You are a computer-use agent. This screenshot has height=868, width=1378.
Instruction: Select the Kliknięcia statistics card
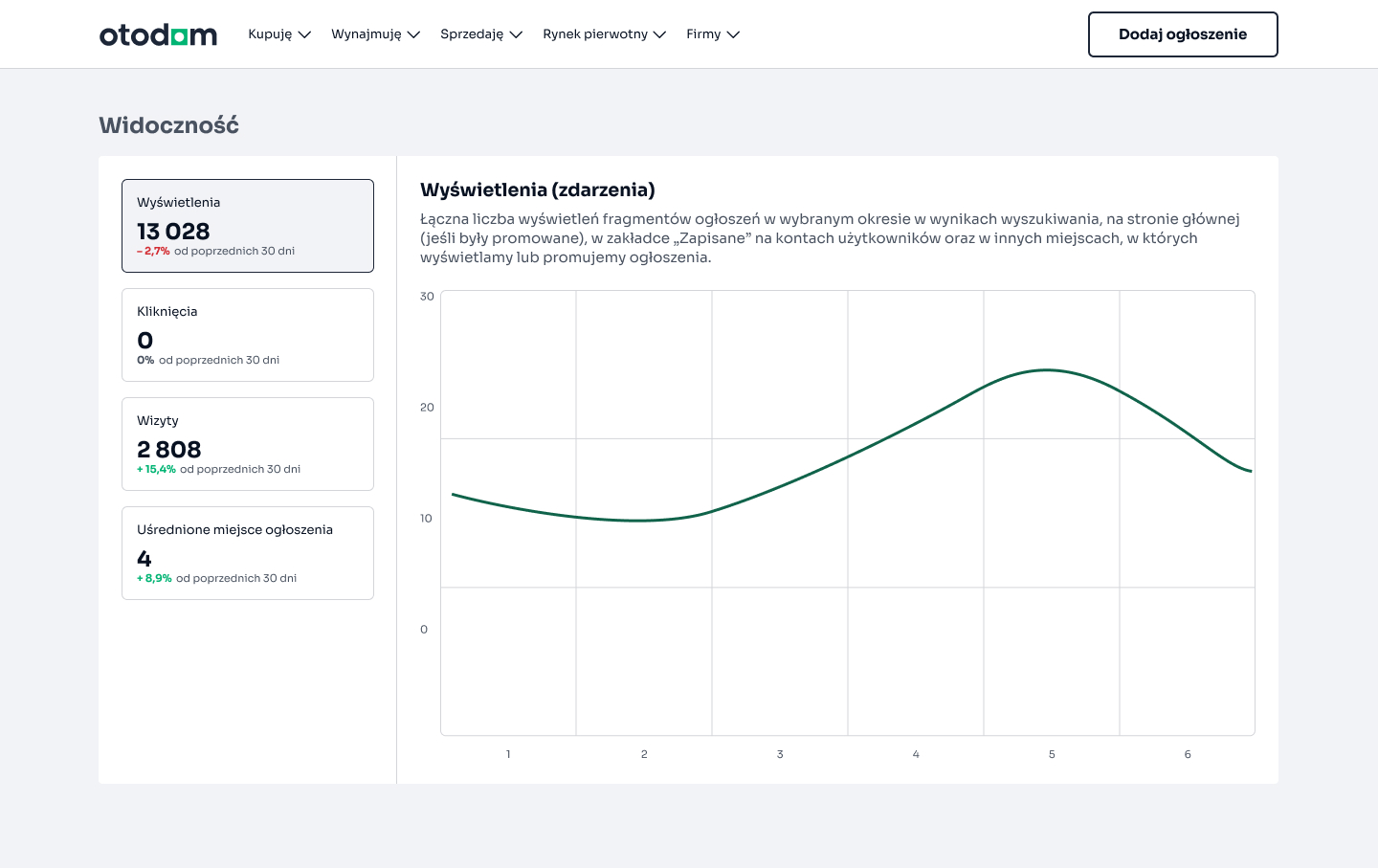point(247,334)
